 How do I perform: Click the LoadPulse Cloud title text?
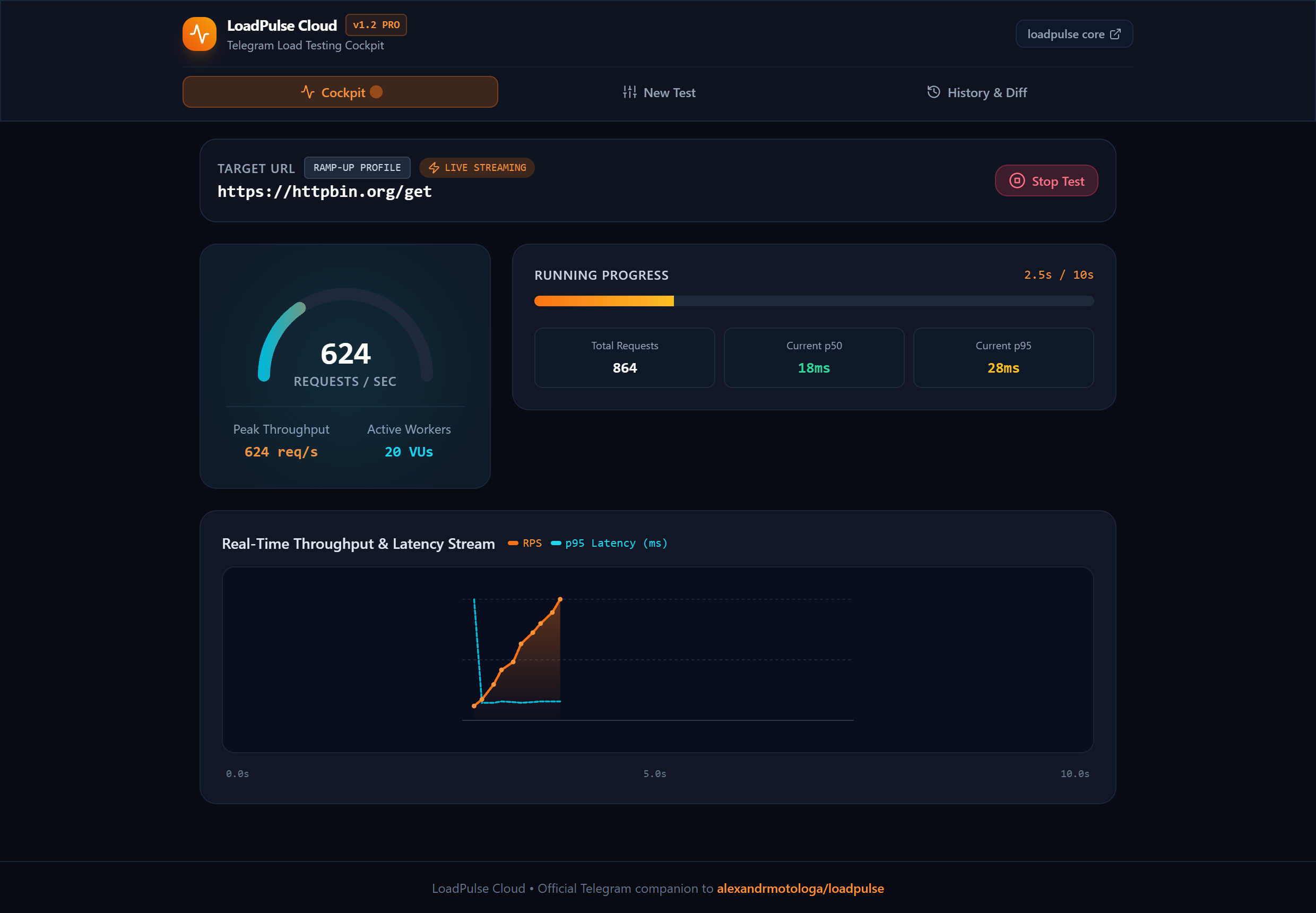(281, 25)
